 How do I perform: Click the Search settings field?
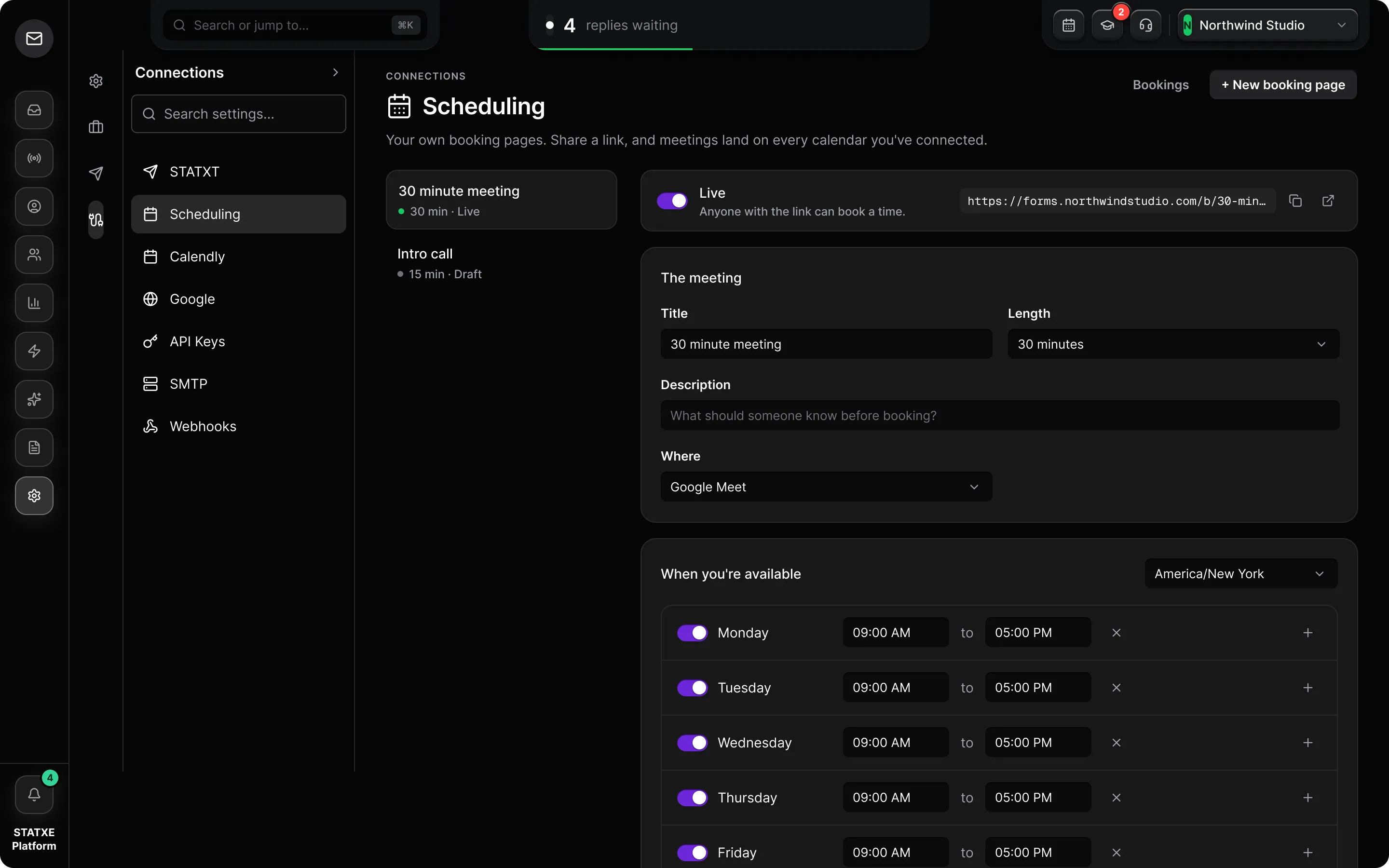pyautogui.click(x=238, y=114)
